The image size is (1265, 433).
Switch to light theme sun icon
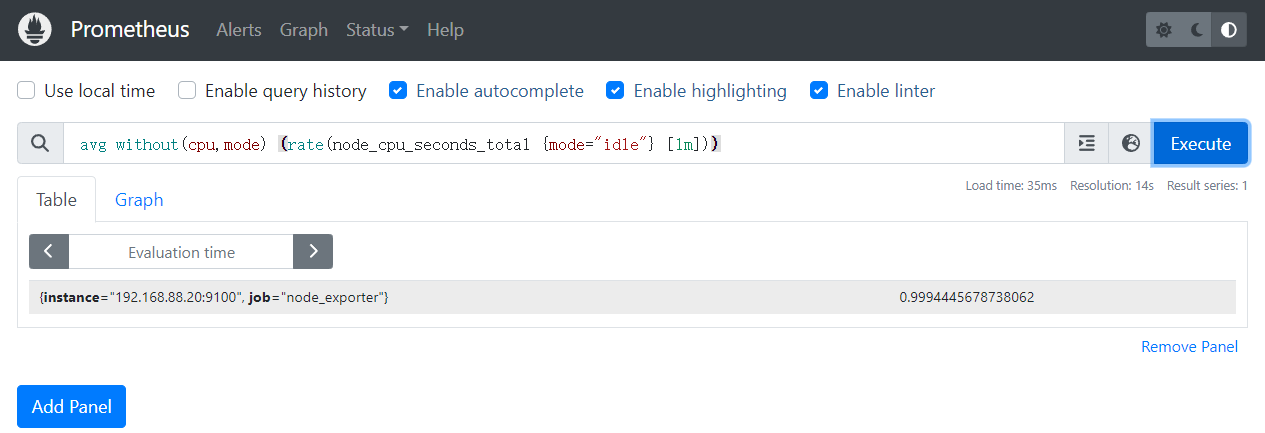click(x=1163, y=30)
